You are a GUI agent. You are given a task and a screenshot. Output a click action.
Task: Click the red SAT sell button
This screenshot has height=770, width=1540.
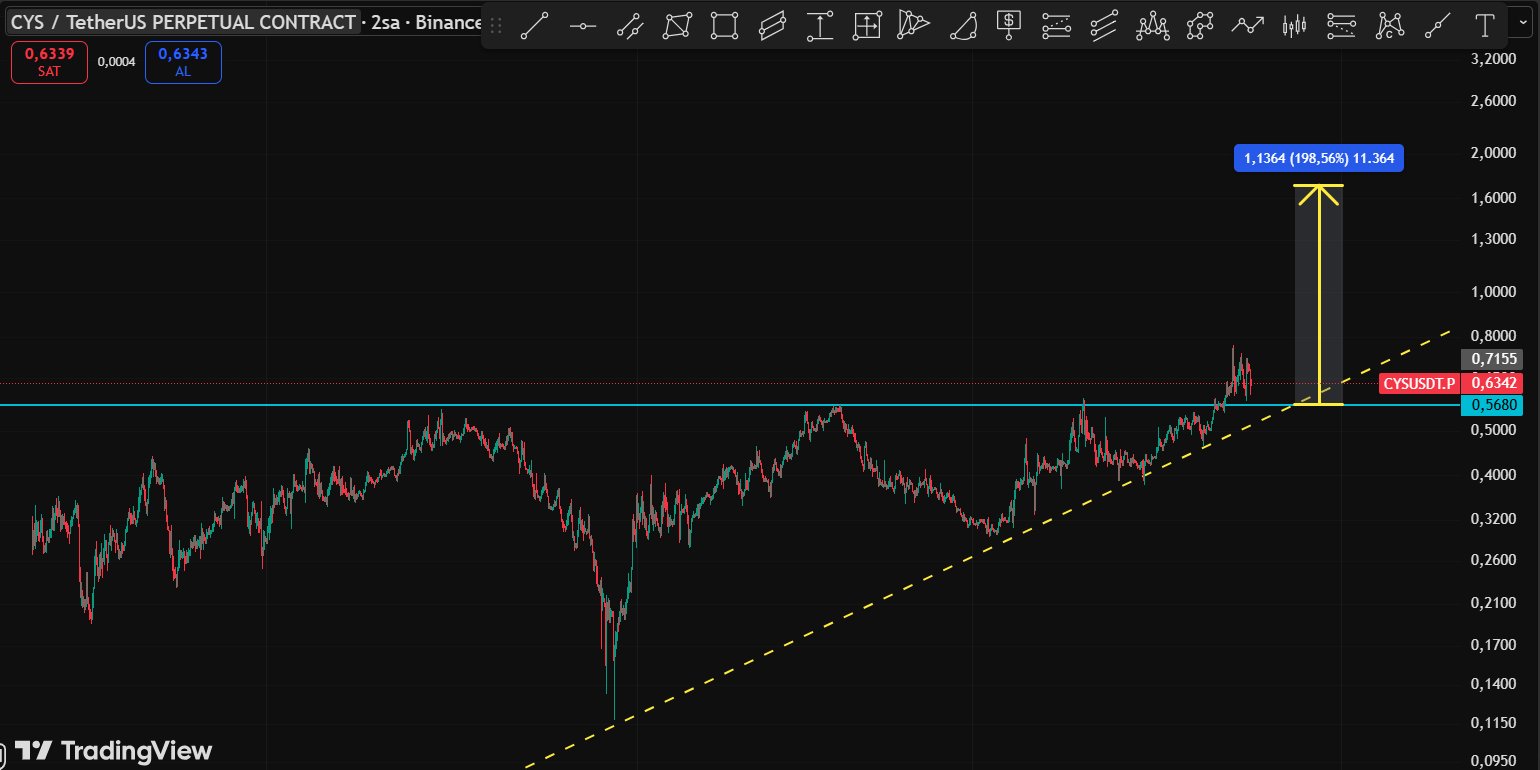tap(49, 62)
